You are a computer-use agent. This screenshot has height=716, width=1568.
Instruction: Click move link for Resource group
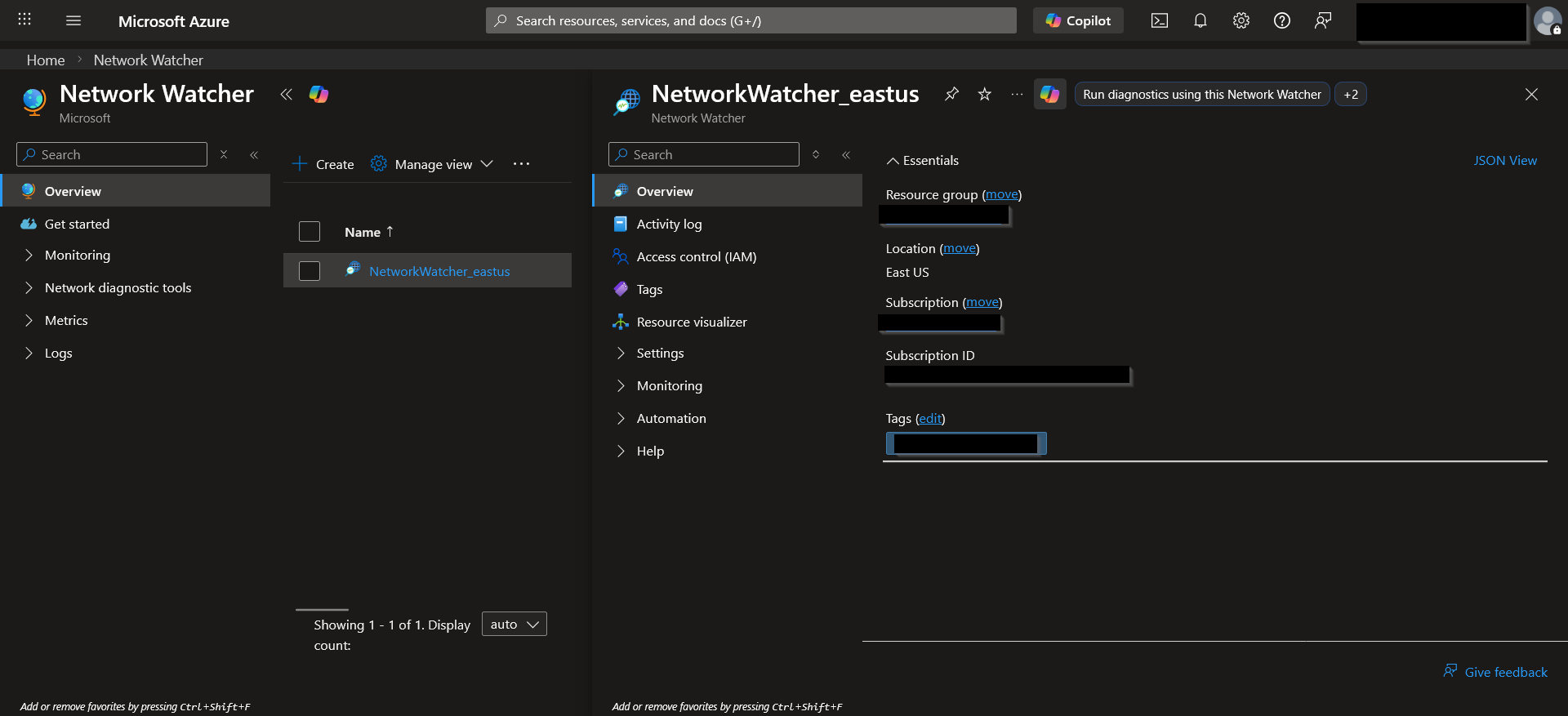[x=1002, y=194]
